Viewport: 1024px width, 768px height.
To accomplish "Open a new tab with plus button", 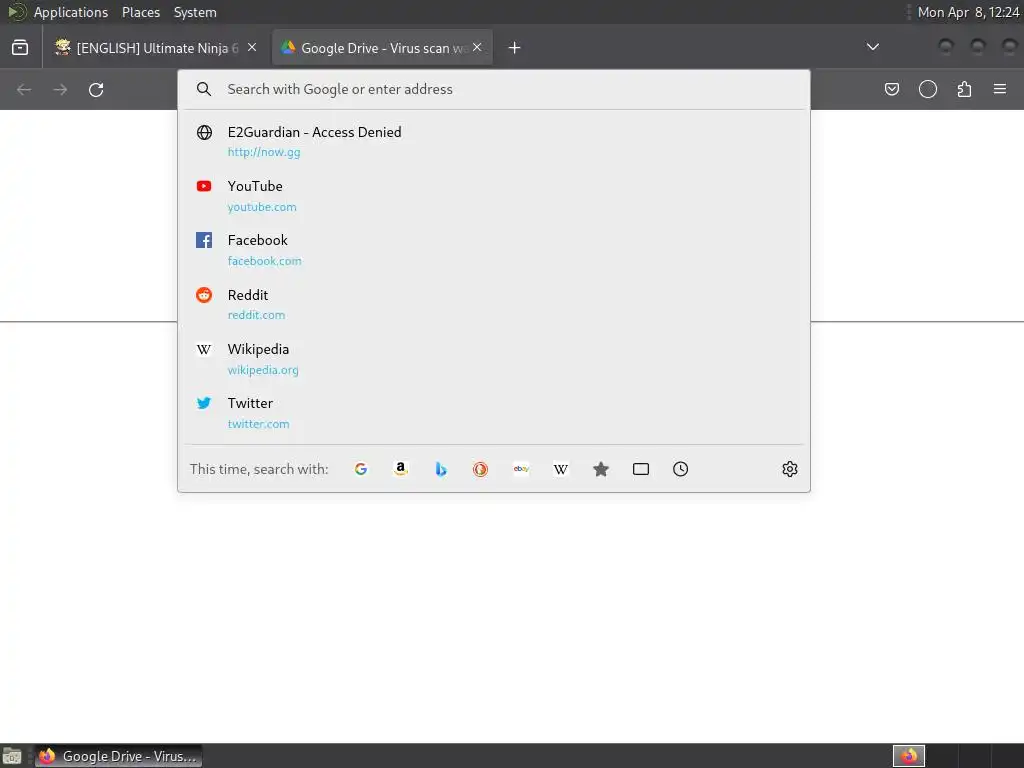I will pyautogui.click(x=514, y=48).
